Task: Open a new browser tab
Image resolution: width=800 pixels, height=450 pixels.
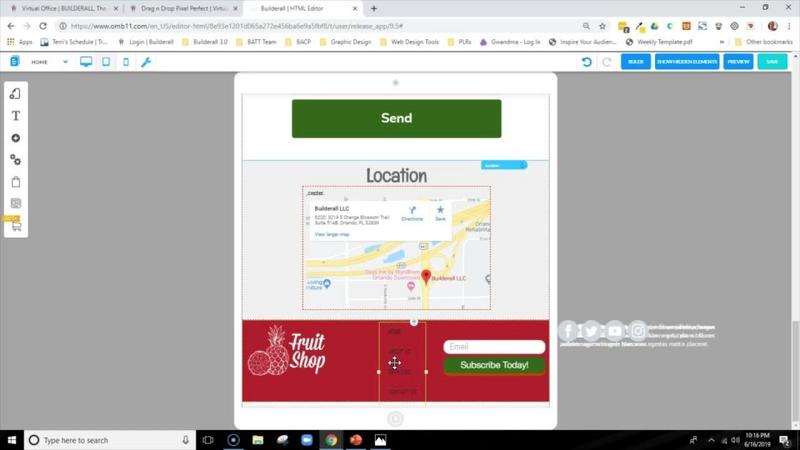Action: coord(374,9)
